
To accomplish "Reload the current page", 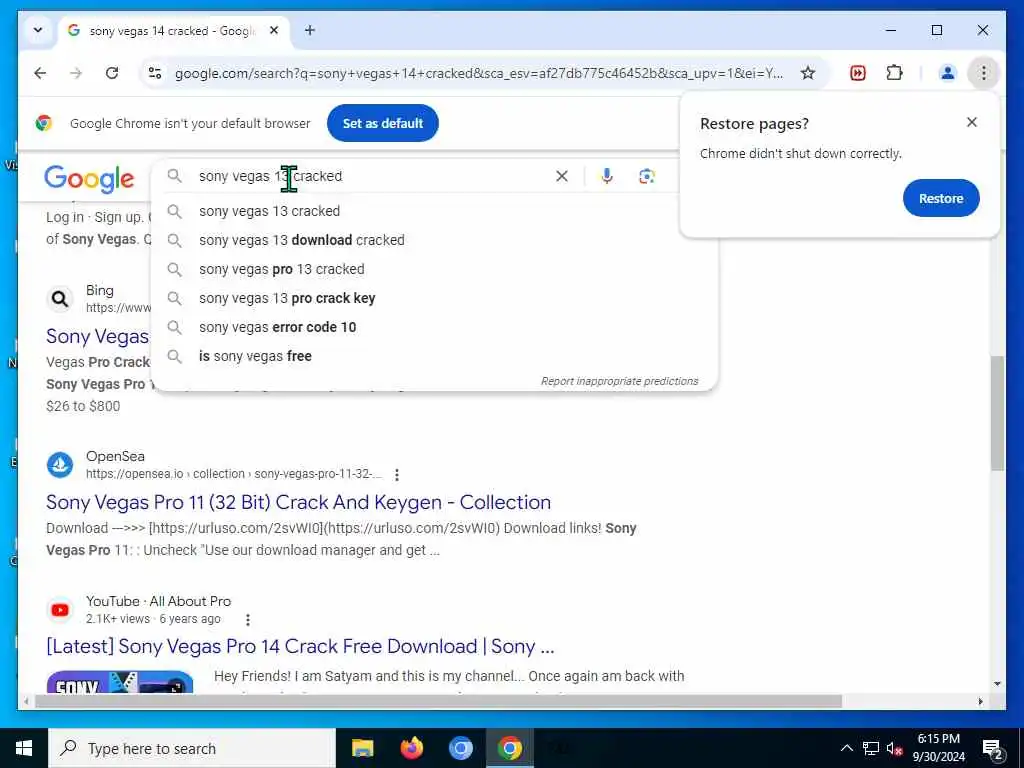I will click(x=112, y=73).
